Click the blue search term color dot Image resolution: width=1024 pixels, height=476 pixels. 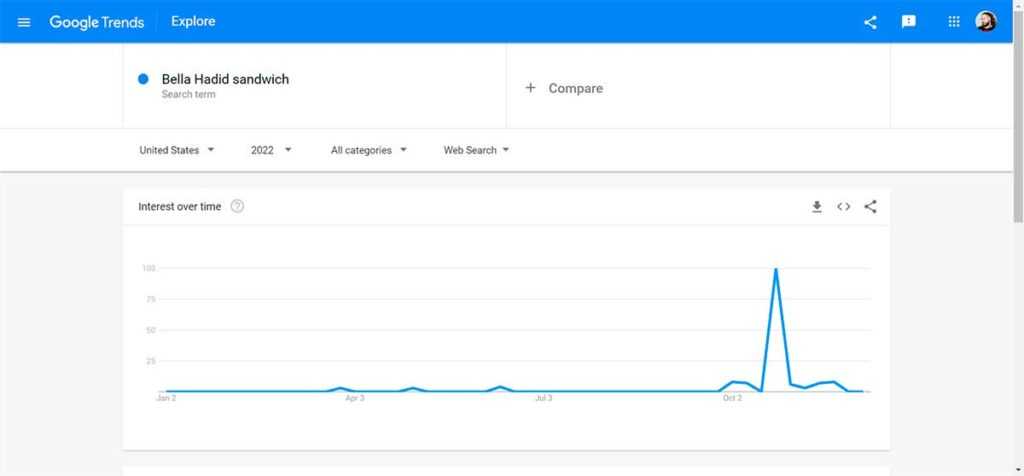[x=143, y=79]
